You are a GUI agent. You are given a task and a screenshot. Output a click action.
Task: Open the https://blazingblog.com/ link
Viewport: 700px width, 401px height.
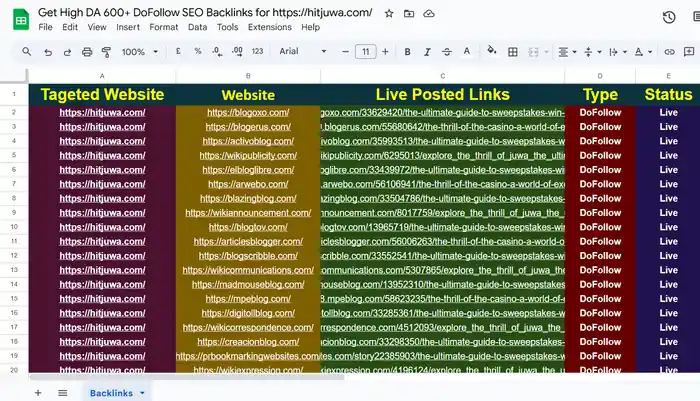click(x=248, y=198)
